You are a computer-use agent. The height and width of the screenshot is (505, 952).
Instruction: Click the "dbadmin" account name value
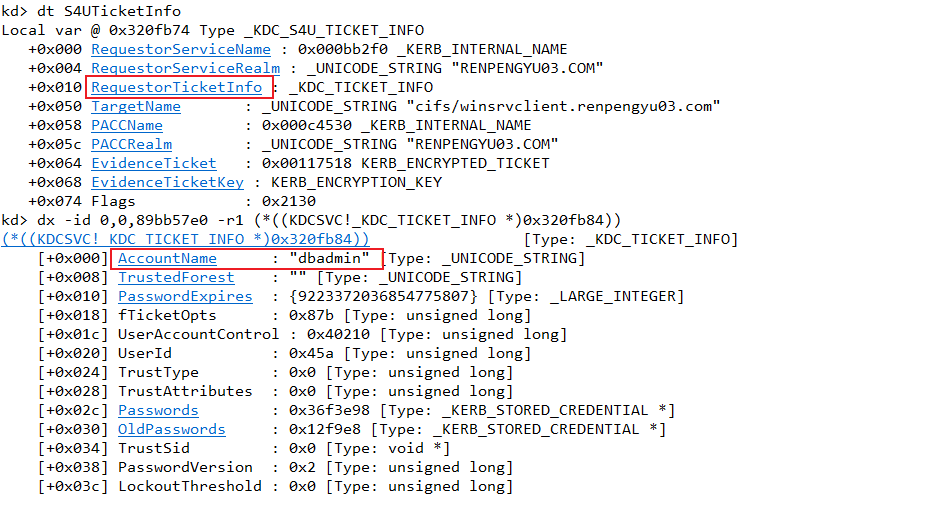tap(330, 258)
